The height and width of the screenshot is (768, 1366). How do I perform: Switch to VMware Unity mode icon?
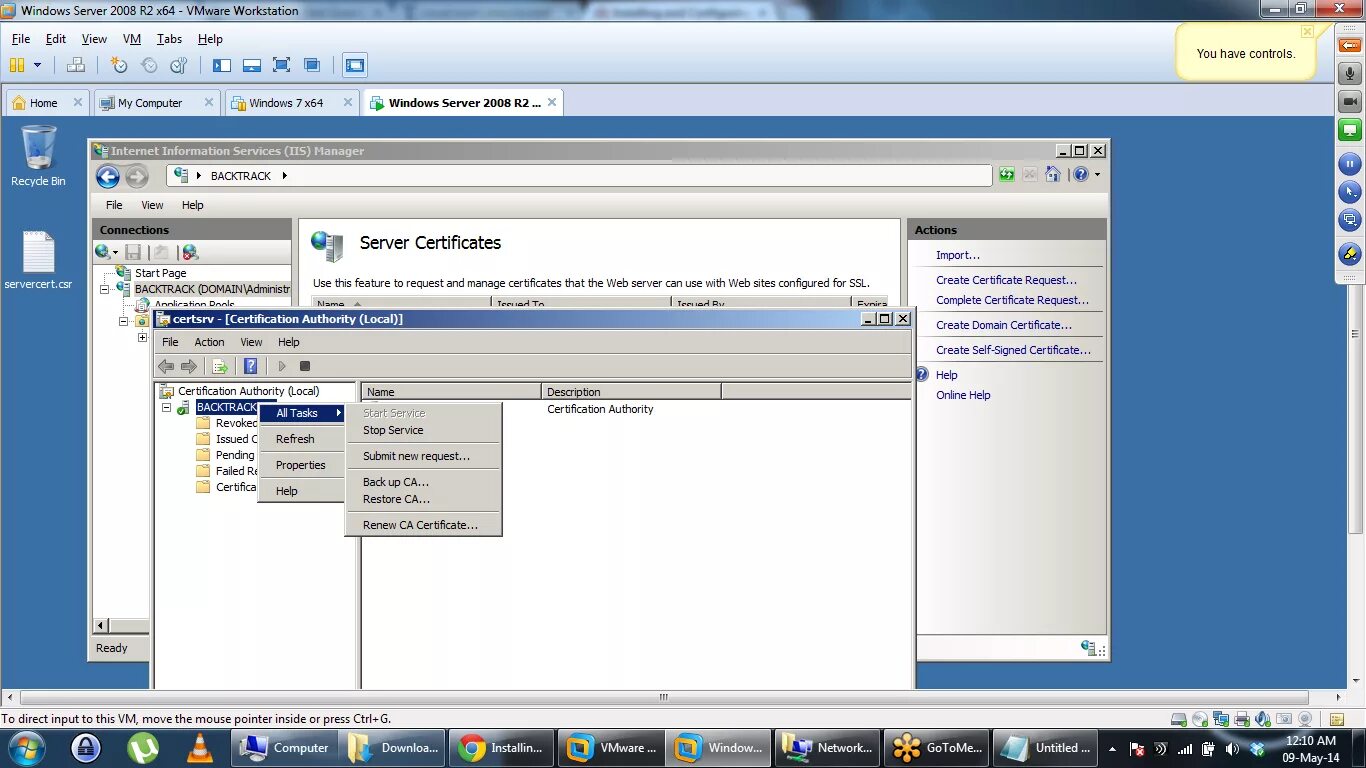312,65
